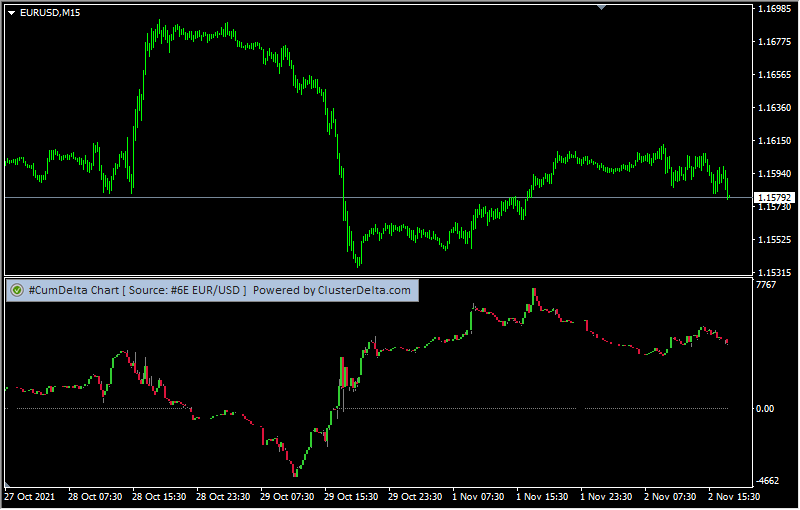Click the 1.16360 price scale value
800x510 pixels.
coord(774,108)
